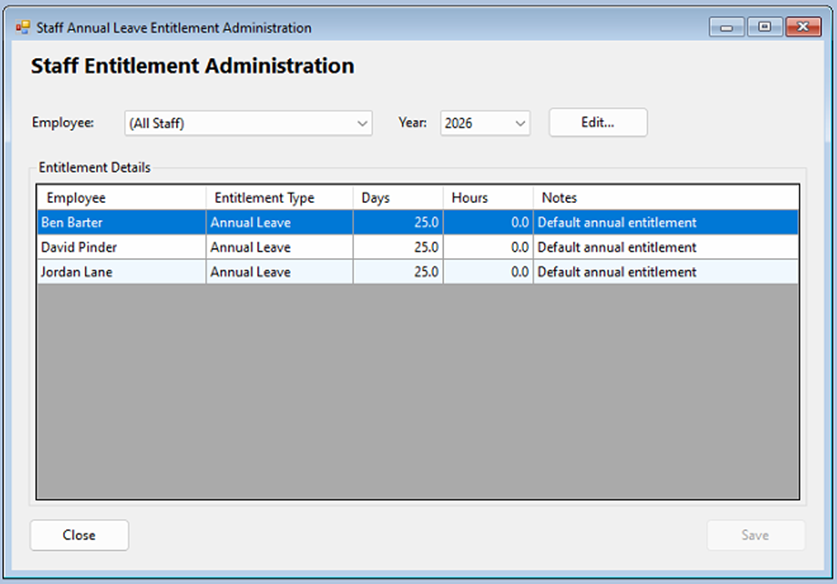Screen dimensions: 837x584
Task: Select the Ben Barter row
Action: [418, 222]
